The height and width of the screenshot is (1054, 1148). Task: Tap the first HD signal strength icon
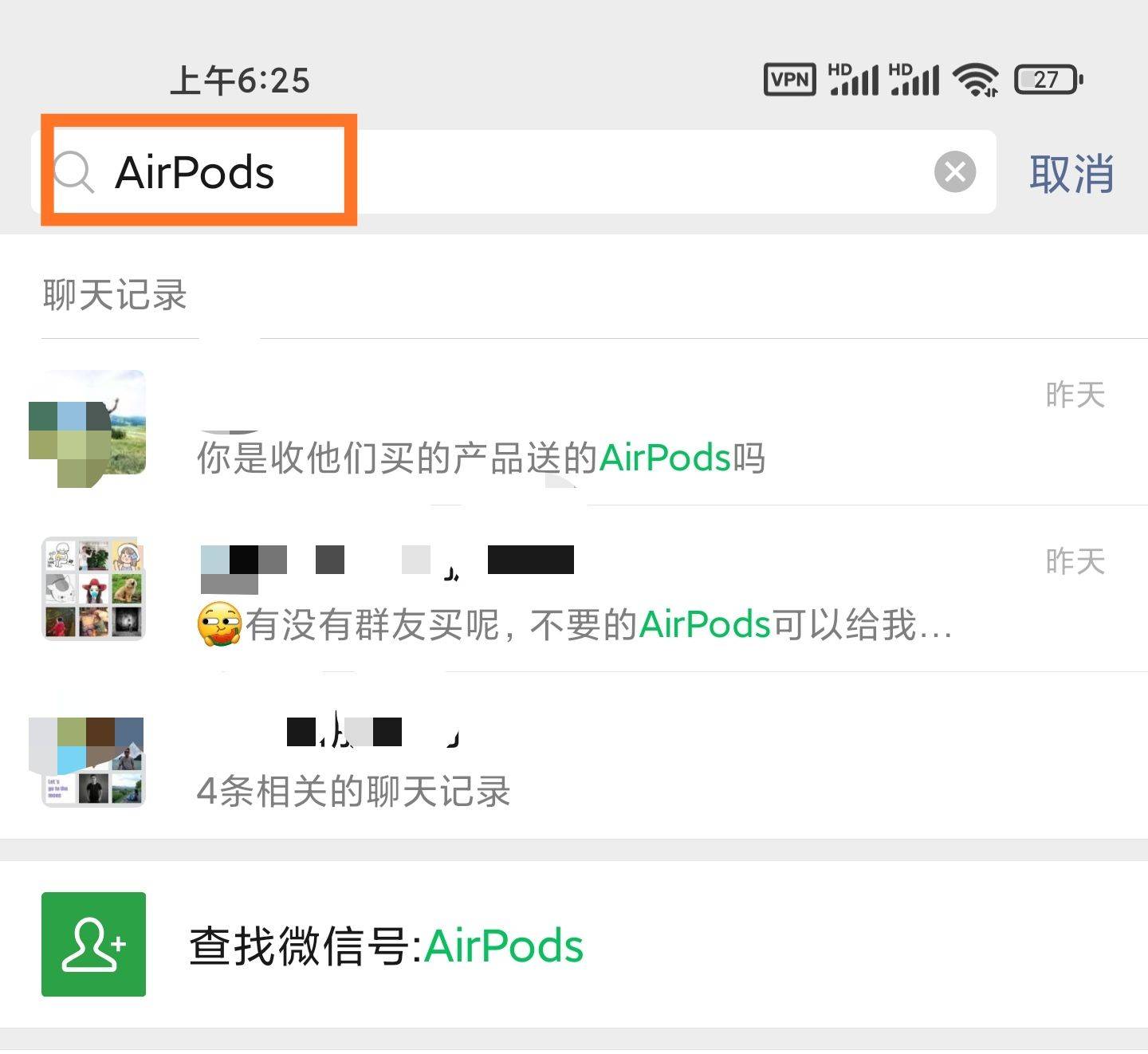854,79
